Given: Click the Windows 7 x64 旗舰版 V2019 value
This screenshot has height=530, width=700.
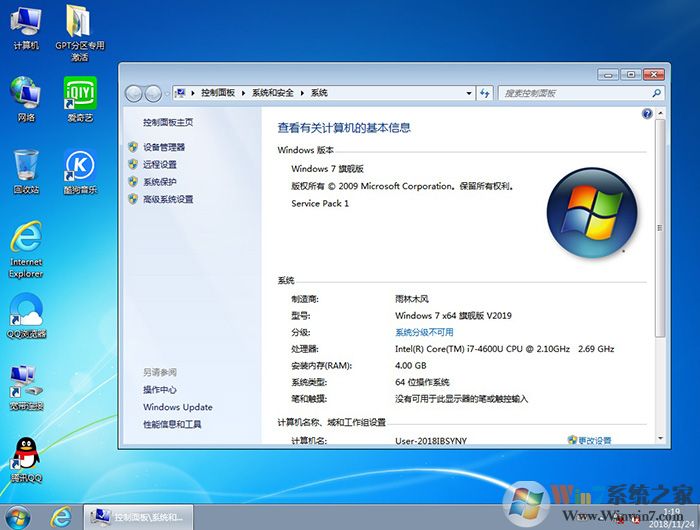Looking at the screenshot, I should (453, 316).
